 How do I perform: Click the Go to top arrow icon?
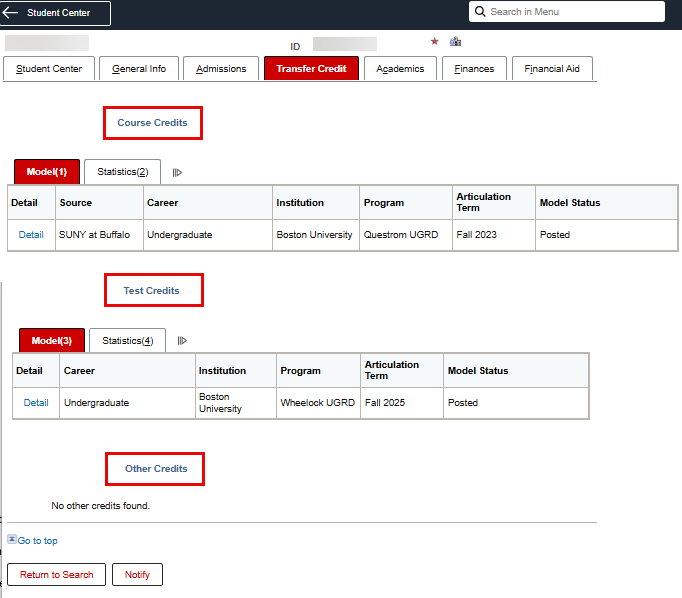point(12,539)
